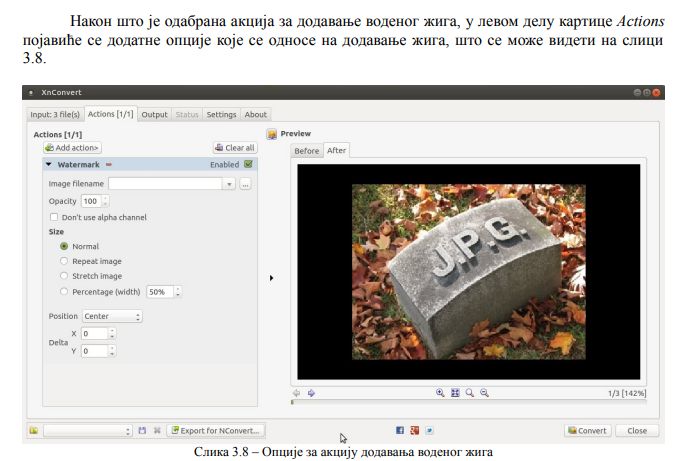The height and width of the screenshot is (461, 674).
Task: Select Percentage (width) size option
Action: tap(64, 291)
